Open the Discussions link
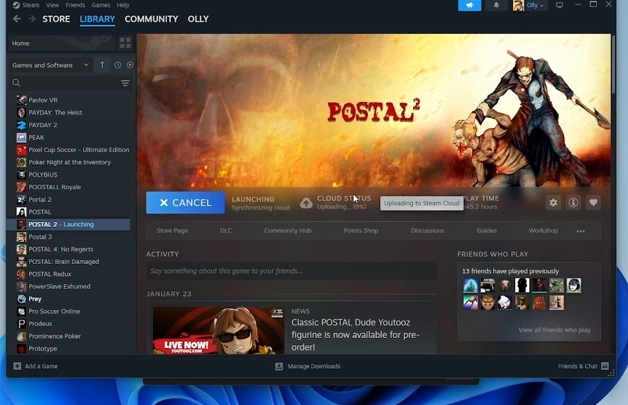 point(427,231)
